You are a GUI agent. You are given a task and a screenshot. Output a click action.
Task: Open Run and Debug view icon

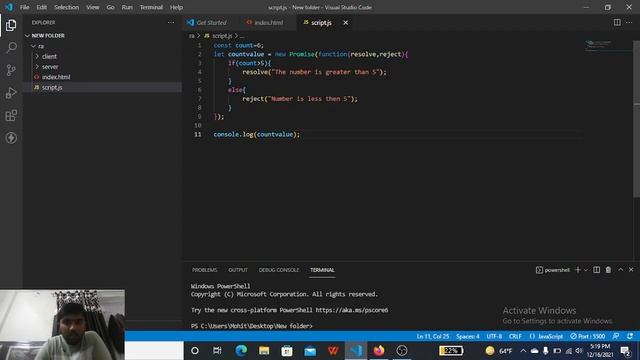pyautogui.click(x=11, y=93)
